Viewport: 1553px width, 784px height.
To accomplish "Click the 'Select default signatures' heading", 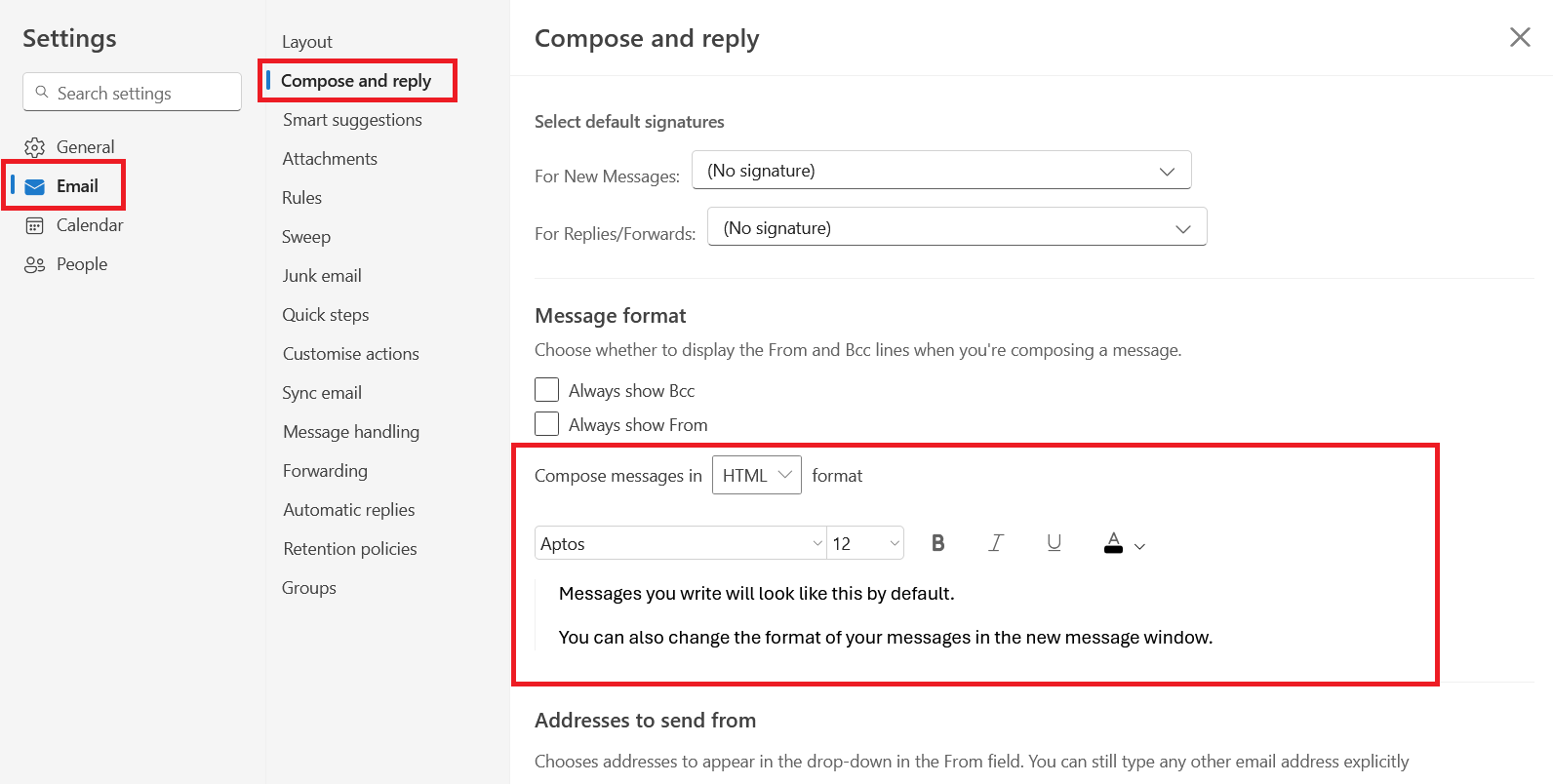I will point(629,122).
